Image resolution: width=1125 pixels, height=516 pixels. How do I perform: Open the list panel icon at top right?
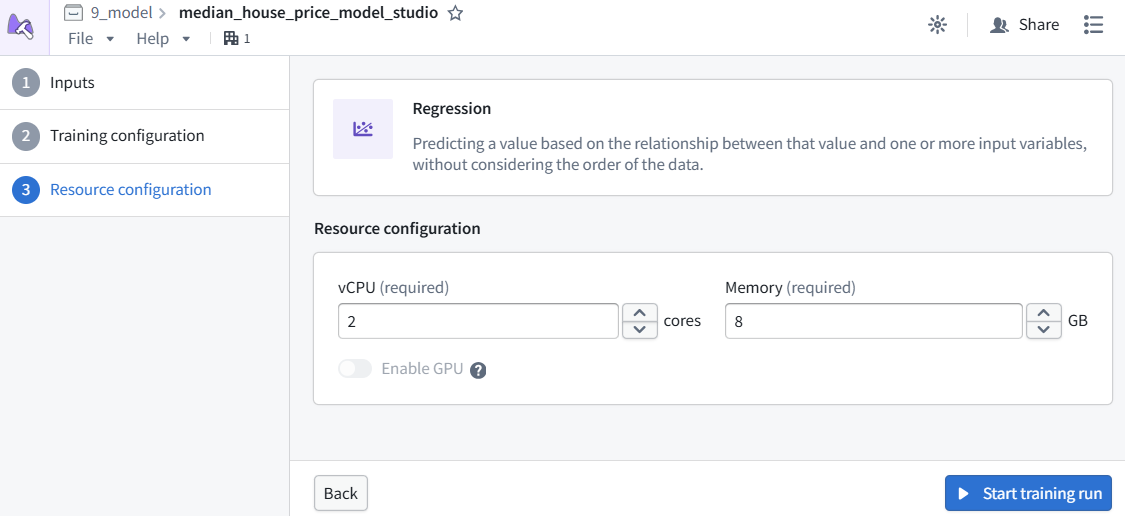pyautogui.click(x=1093, y=25)
